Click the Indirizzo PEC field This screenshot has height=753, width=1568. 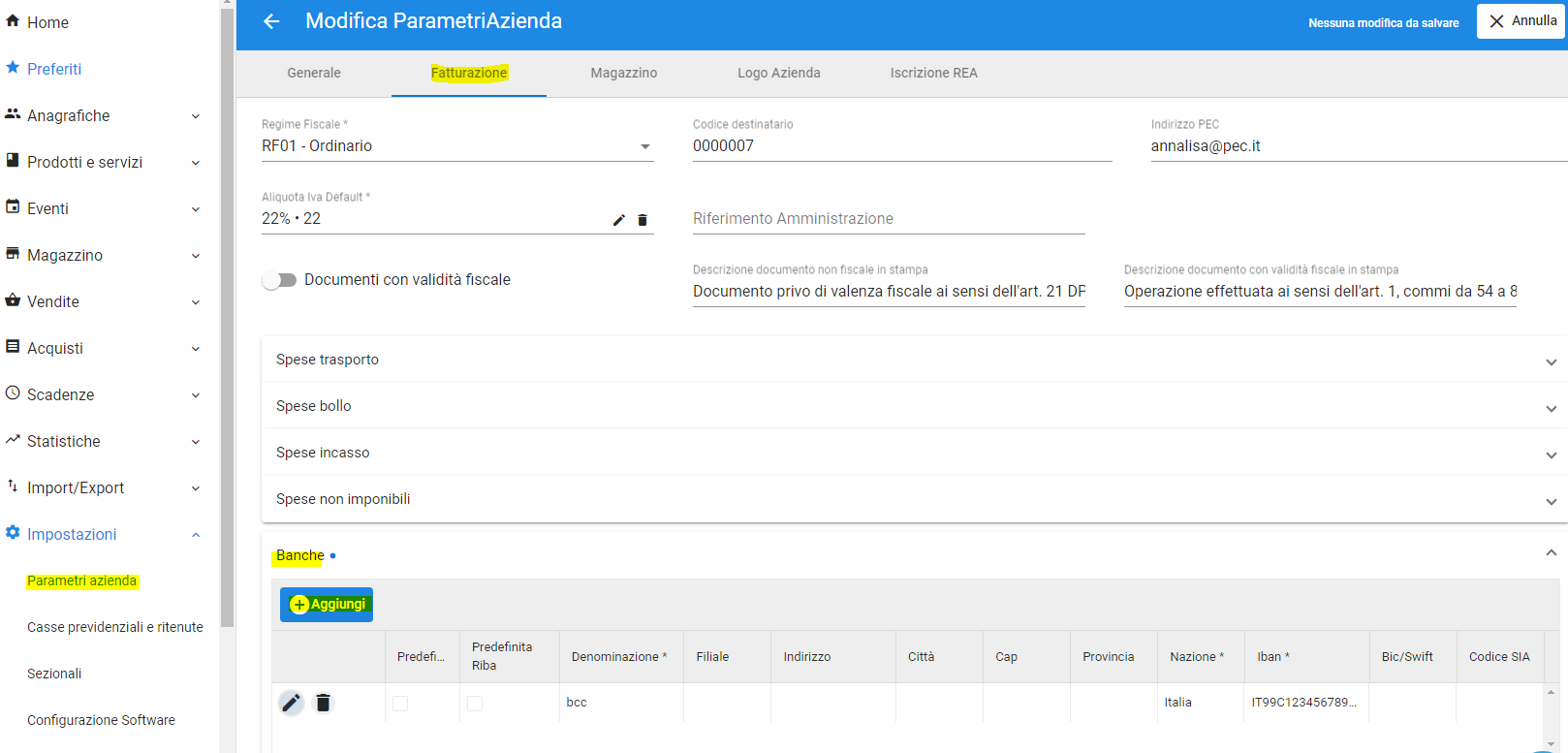click(1359, 146)
